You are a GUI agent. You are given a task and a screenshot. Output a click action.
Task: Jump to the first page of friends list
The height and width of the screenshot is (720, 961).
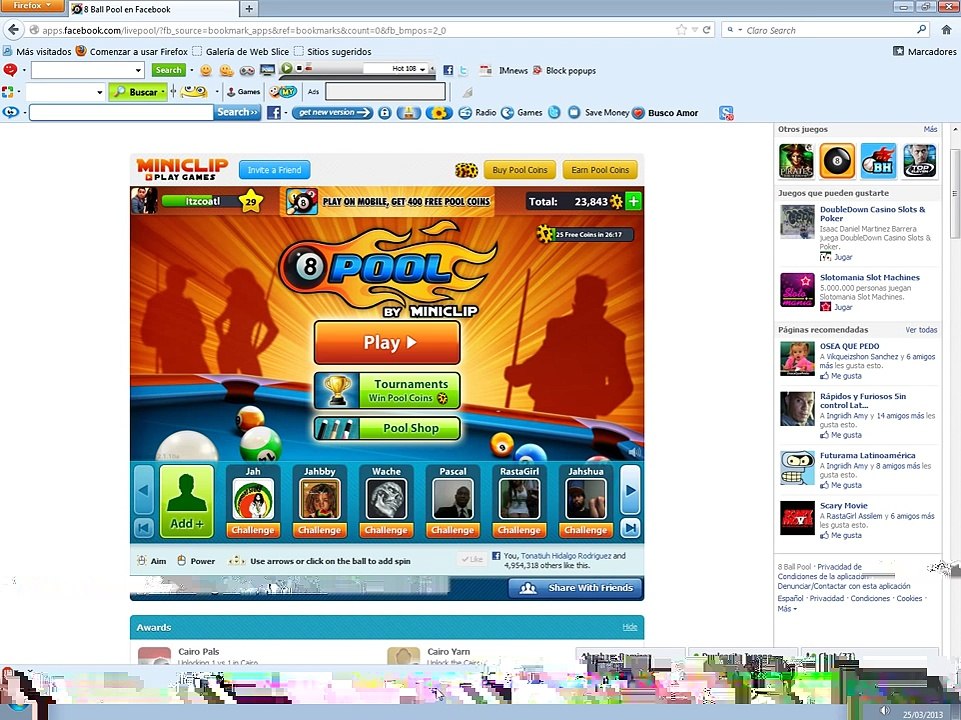click(x=143, y=528)
